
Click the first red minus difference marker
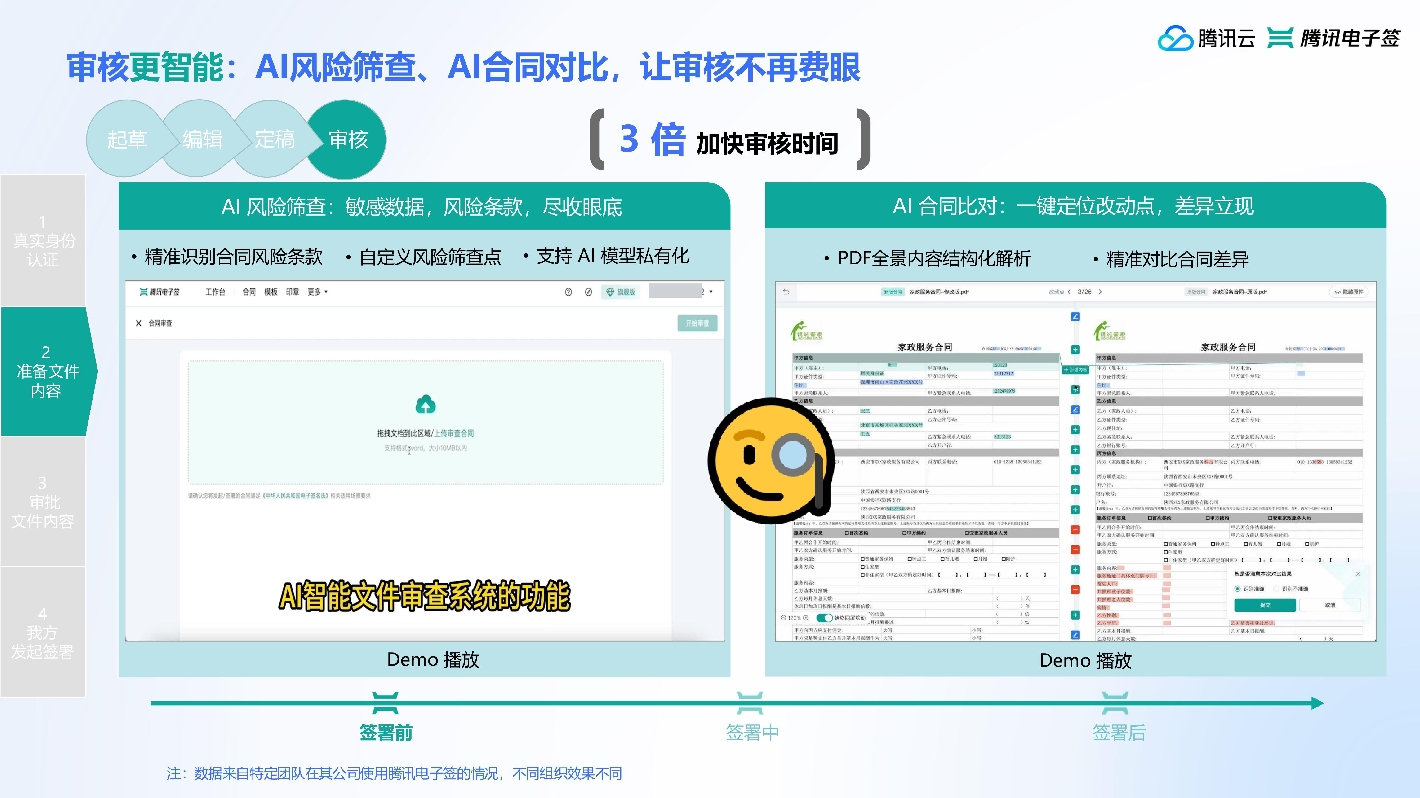coord(1075,529)
